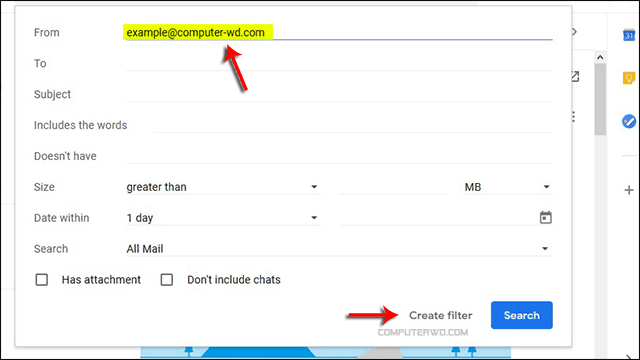Click the open in new window icon
This screenshot has width=640, height=360.
[x=575, y=76]
